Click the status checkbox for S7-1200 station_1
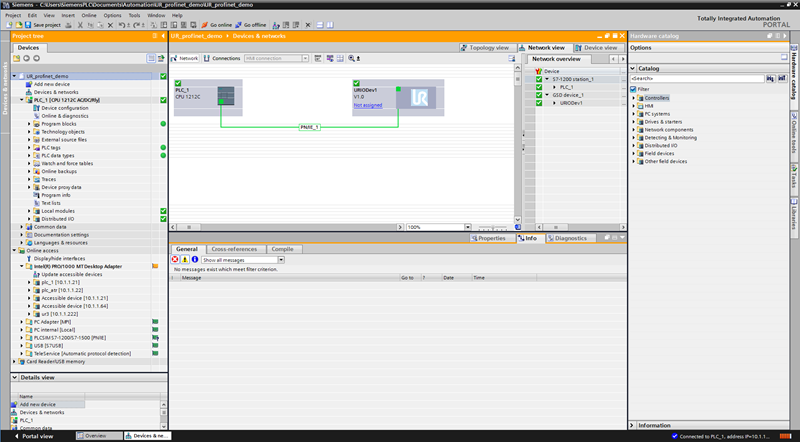 538,79
